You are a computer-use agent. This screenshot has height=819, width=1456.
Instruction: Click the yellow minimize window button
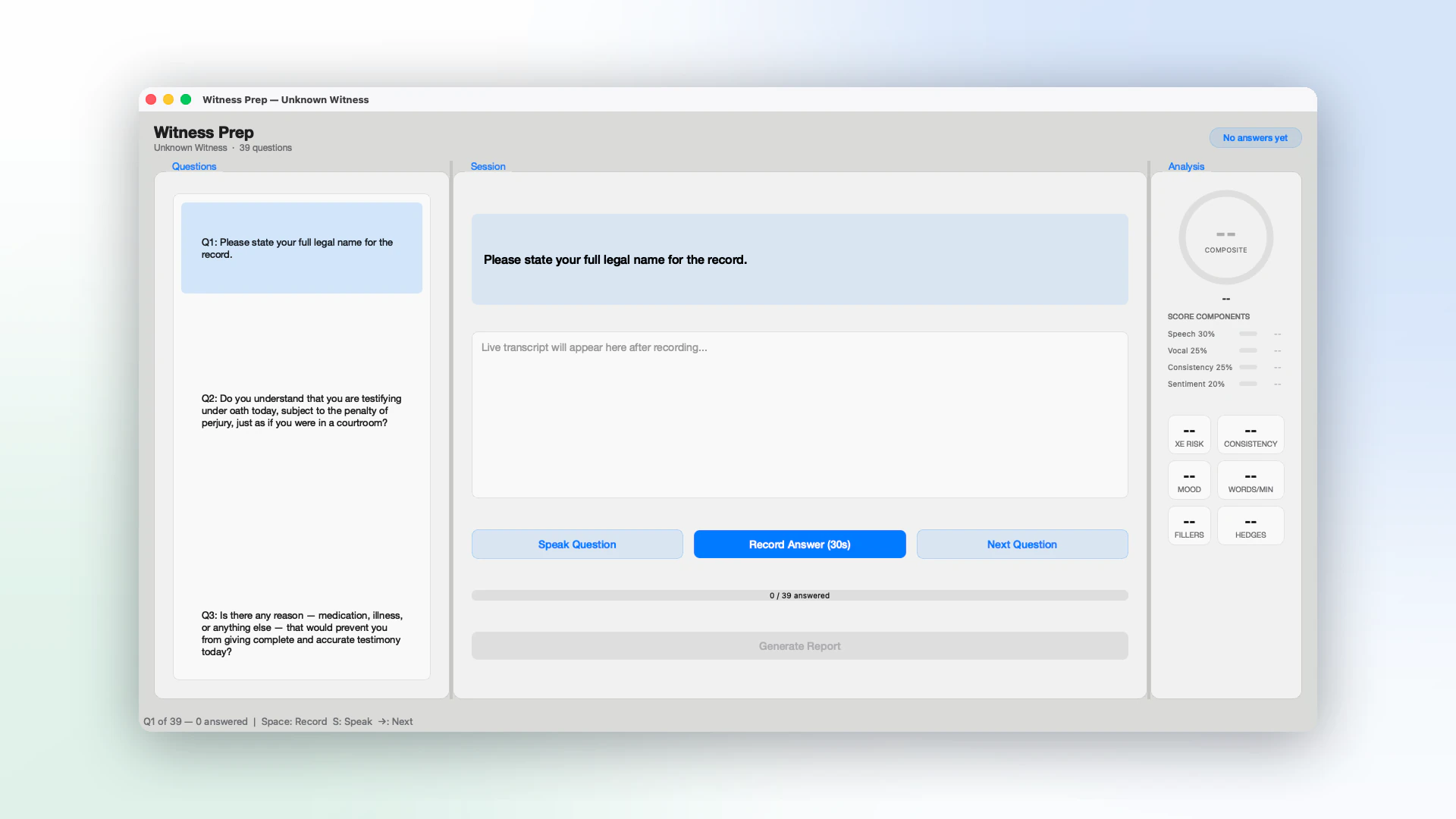click(x=168, y=99)
